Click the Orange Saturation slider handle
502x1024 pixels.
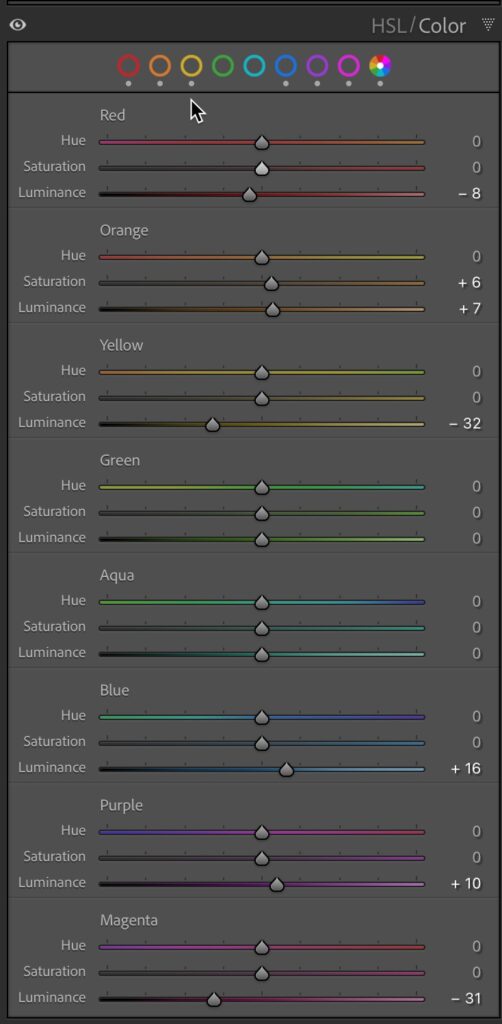tap(272, 283)
